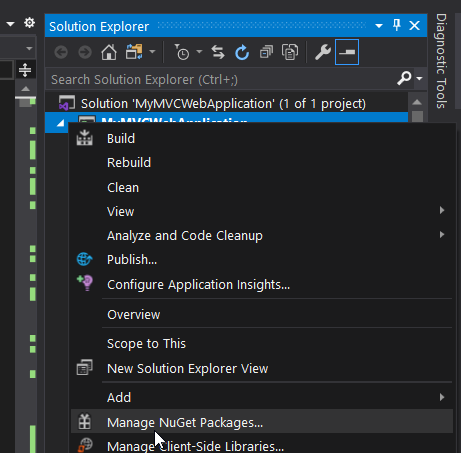461x453 pixels.
Task: Click the Search Solution Explorer field
Action: pyautogui.click(x=220, y=79)
